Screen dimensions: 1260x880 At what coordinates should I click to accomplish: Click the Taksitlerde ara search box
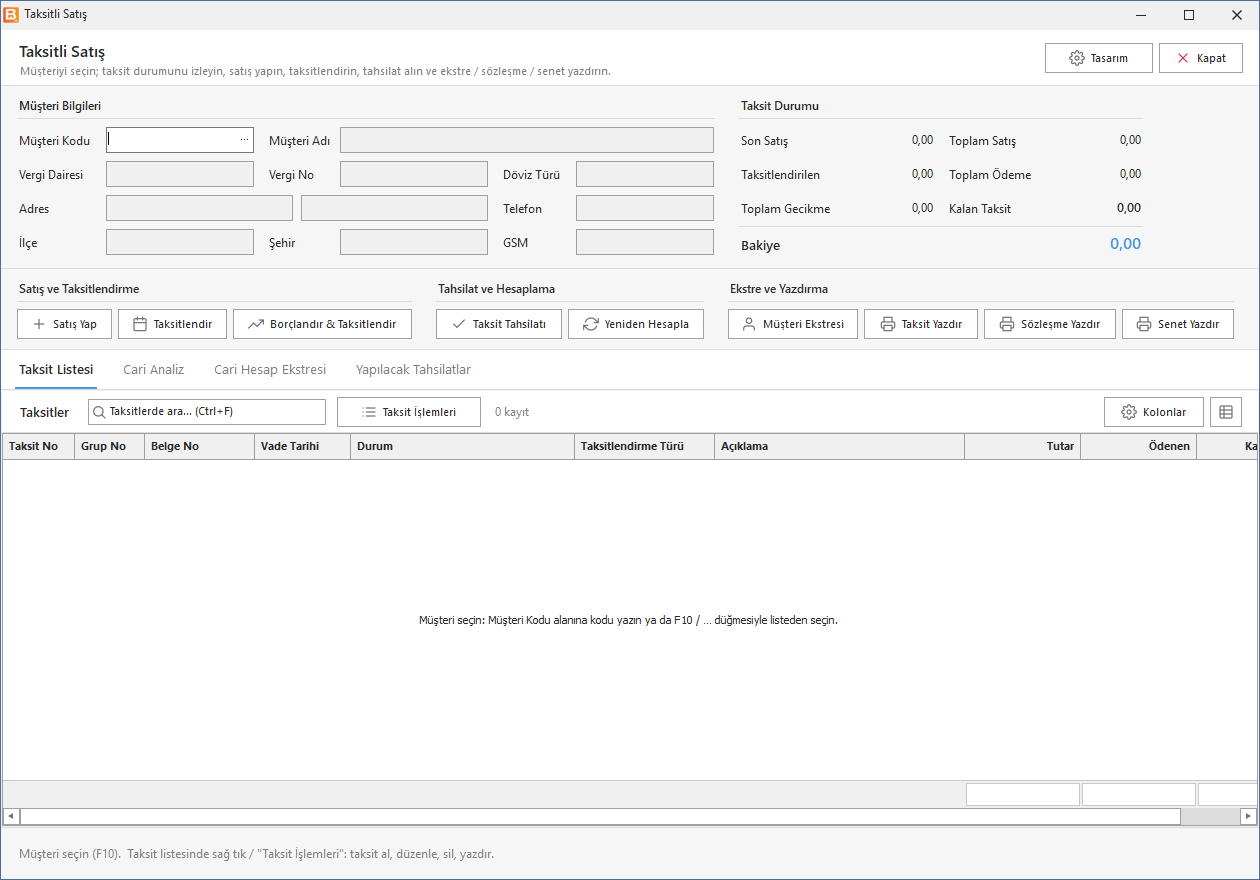pos(207,412)
